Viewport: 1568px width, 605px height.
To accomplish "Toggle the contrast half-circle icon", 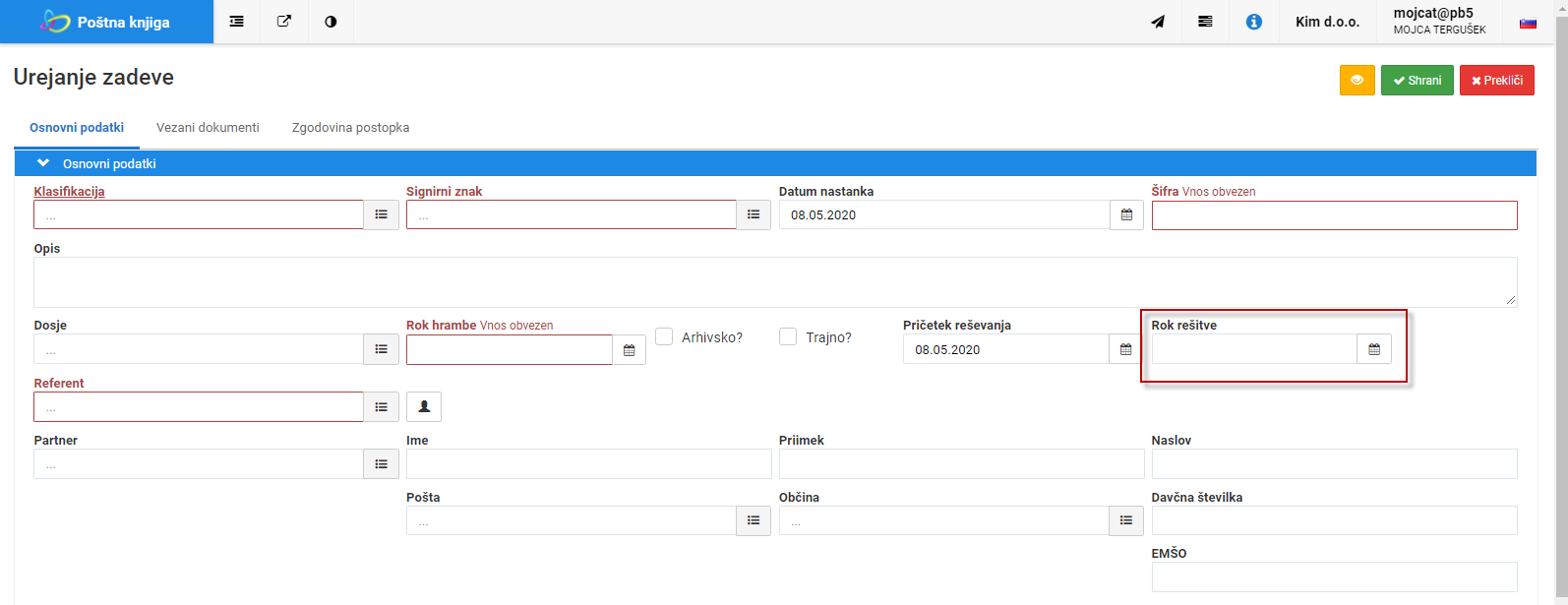I will 331,22.
